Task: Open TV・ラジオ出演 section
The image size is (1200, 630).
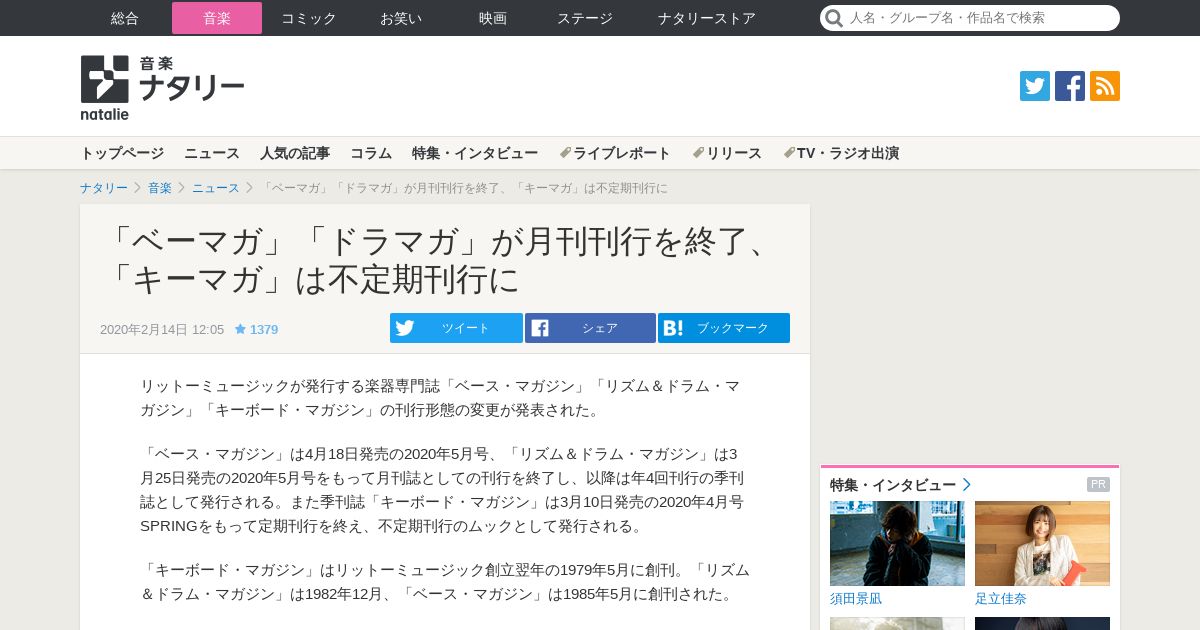Action: click(841, 153)
